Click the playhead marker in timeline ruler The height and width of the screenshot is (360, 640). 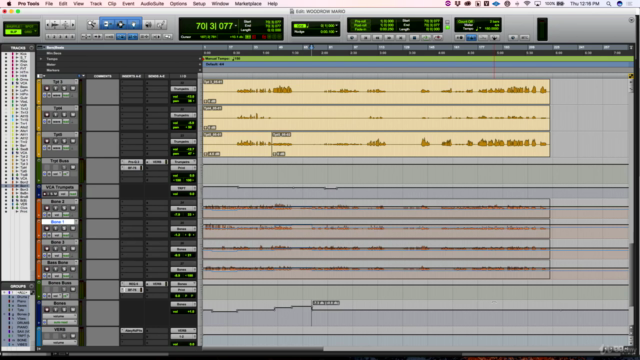311,48
